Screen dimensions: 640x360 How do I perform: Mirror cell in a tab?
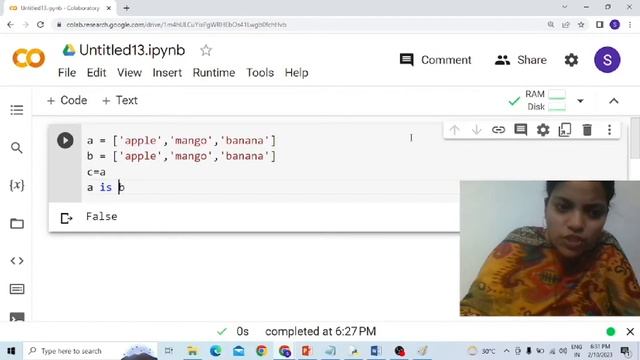(565, 130)
